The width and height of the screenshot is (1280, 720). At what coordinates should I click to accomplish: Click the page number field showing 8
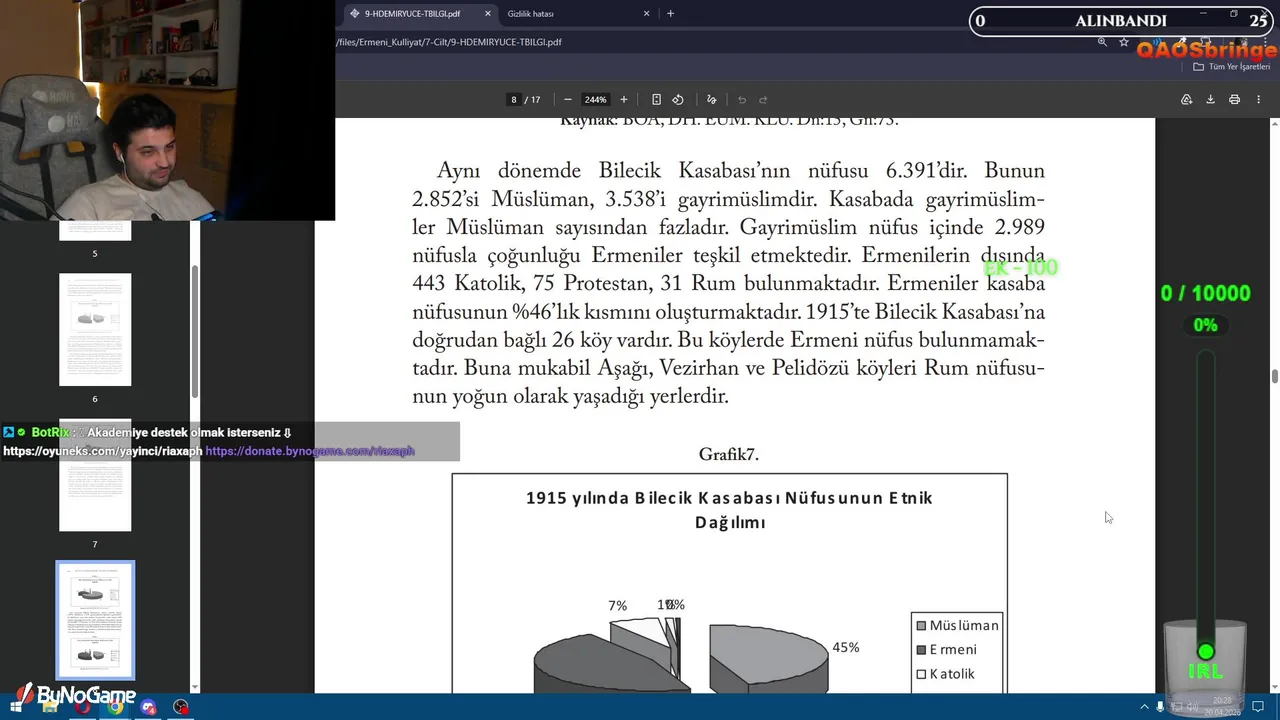(514, 100)
